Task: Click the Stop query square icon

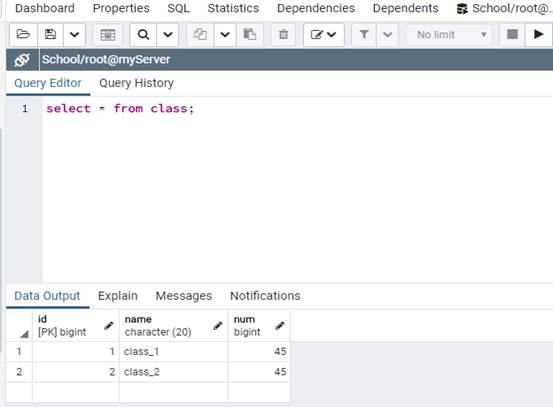Action: [x=512, y=35]
